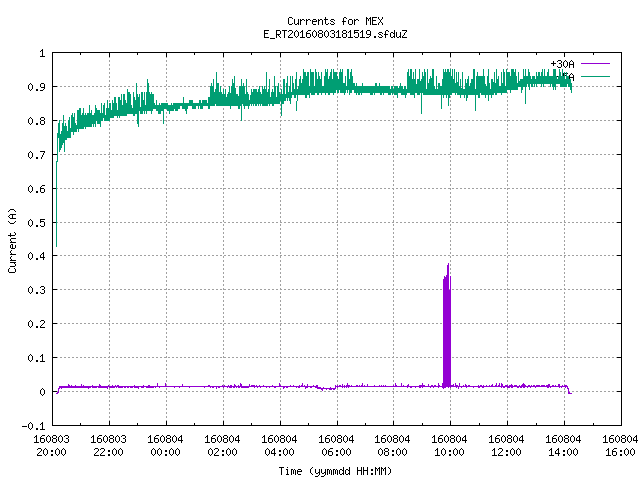640x480 pixels.
Task: Click x-axis tick label "160803 22:00"
Action: 109,446
